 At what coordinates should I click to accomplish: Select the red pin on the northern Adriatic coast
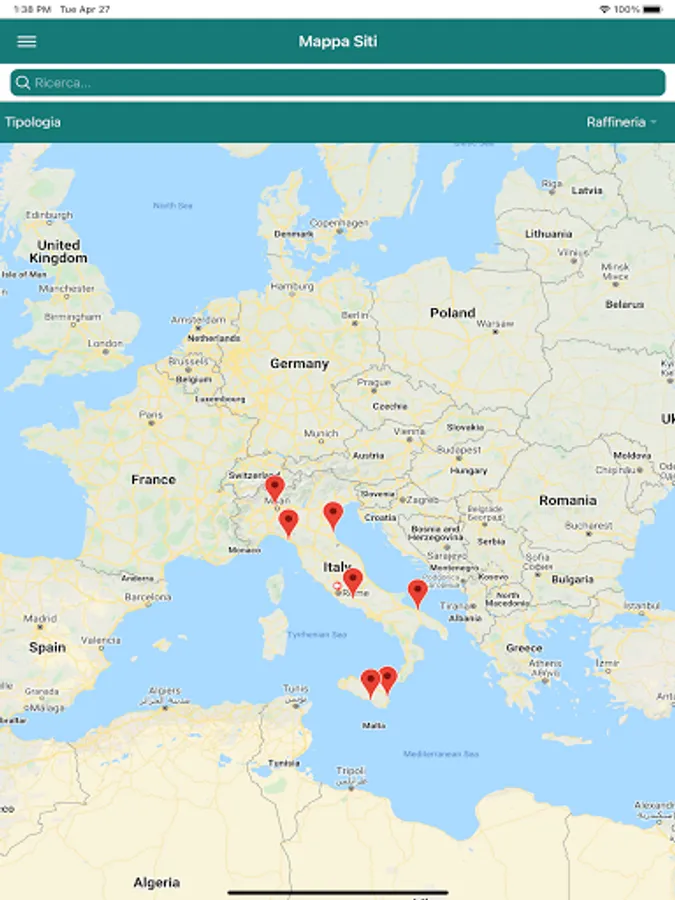333,515
